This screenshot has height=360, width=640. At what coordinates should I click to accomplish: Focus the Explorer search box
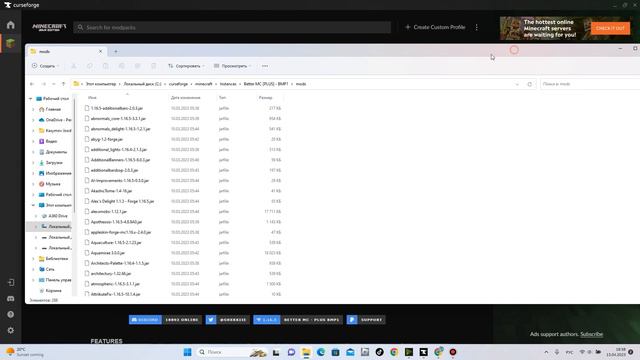[x=590, y=84]
